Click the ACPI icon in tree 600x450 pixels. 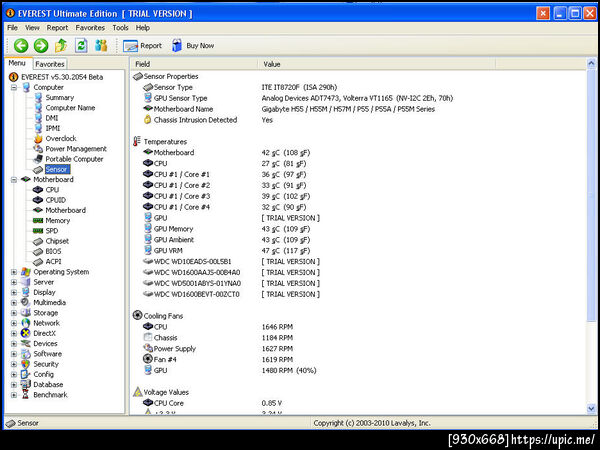(38, 262)
